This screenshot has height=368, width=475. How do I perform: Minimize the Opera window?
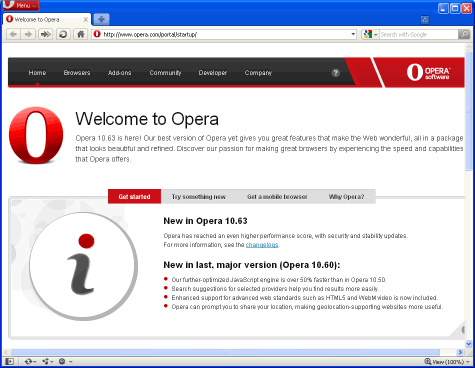pyautogui.click(x=443, y=8)
